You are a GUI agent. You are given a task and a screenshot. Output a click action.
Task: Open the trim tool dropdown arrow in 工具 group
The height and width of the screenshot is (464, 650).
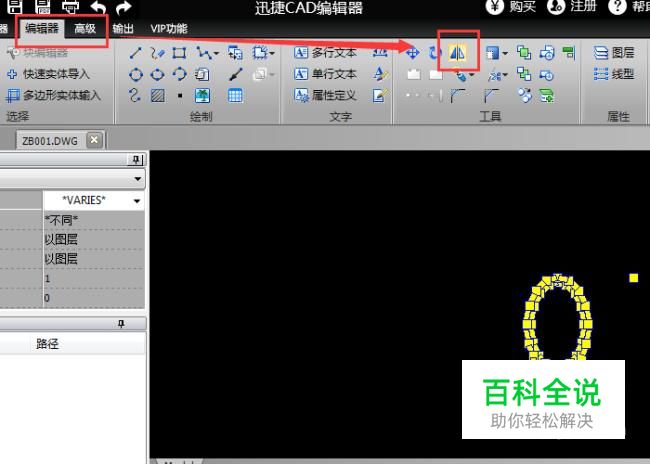click(x=505, y=75)
